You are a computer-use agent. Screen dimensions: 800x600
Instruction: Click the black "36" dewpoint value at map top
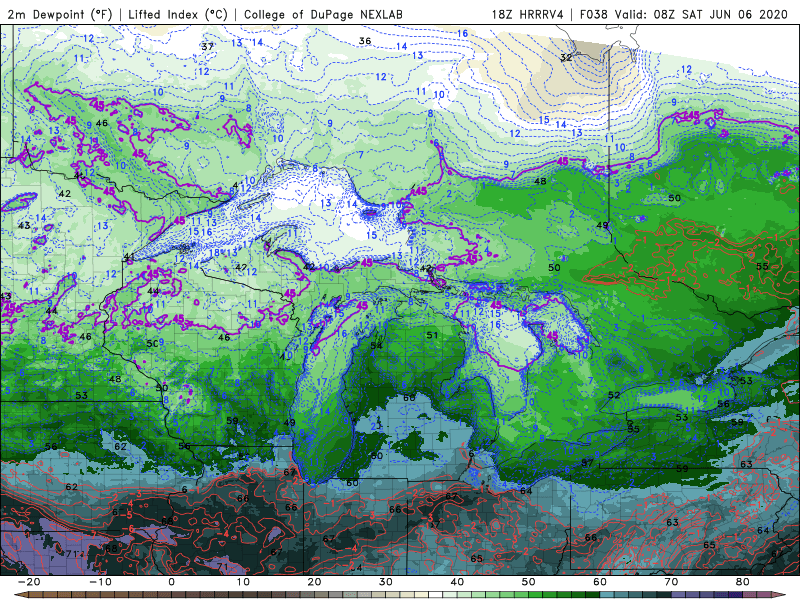coord(365,41)
